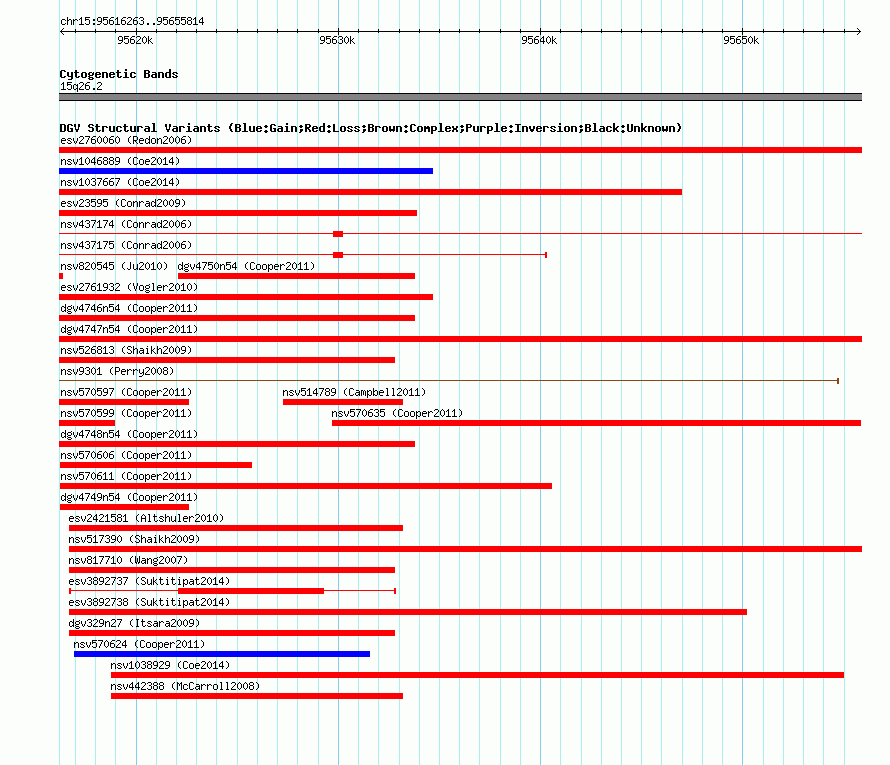Click the nsv526813 (Shaikh2009) label

[126, 350]
